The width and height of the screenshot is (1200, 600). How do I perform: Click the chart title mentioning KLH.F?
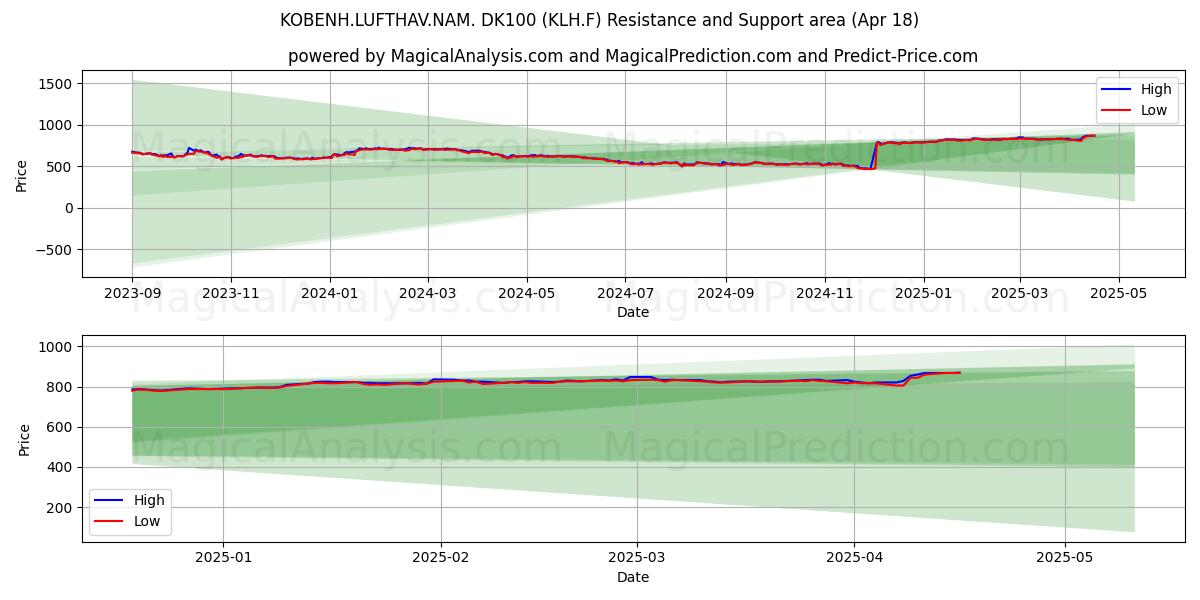(600, 20)
